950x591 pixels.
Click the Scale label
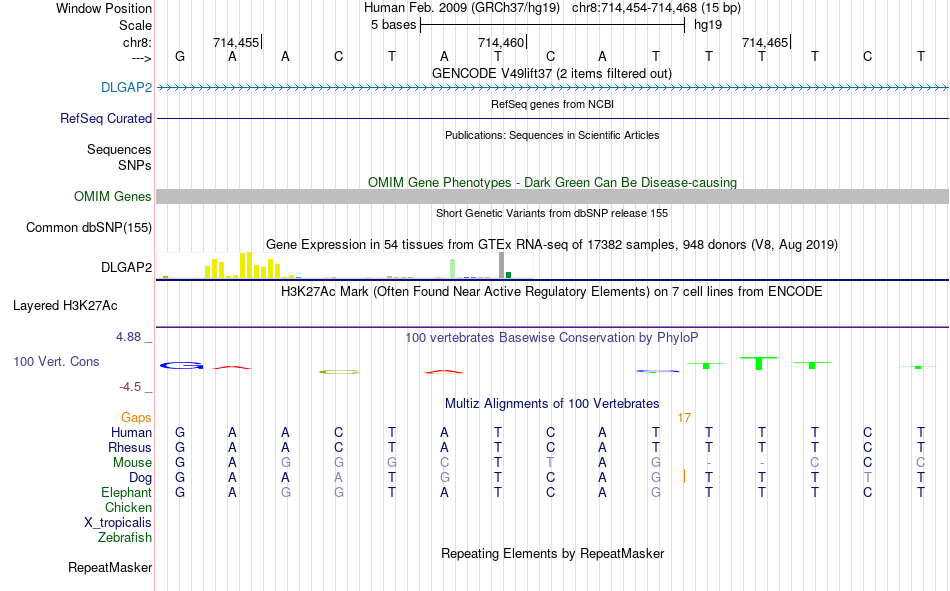(x=135, y=25)
